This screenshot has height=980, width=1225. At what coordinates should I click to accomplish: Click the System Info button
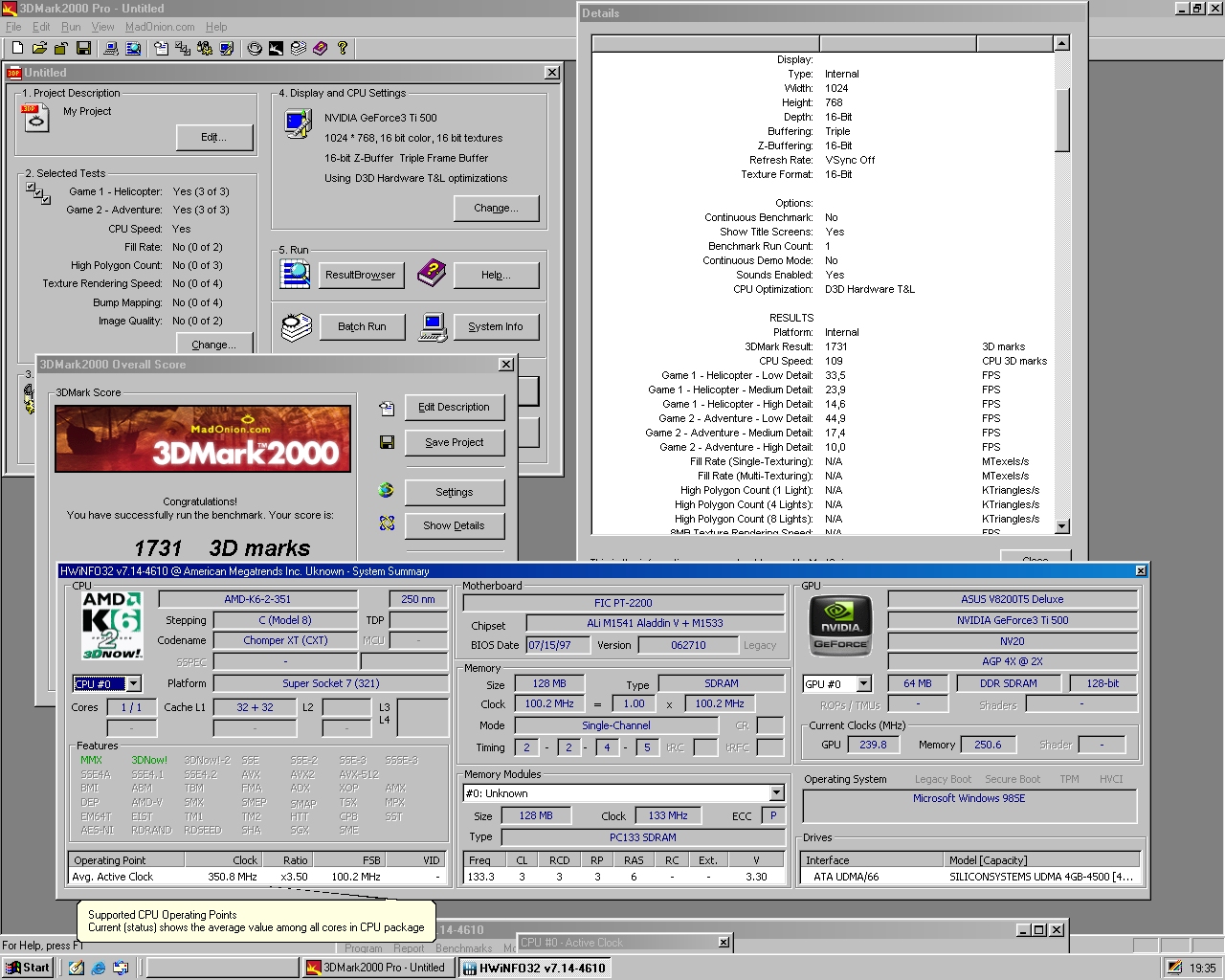tap(496, 326)
